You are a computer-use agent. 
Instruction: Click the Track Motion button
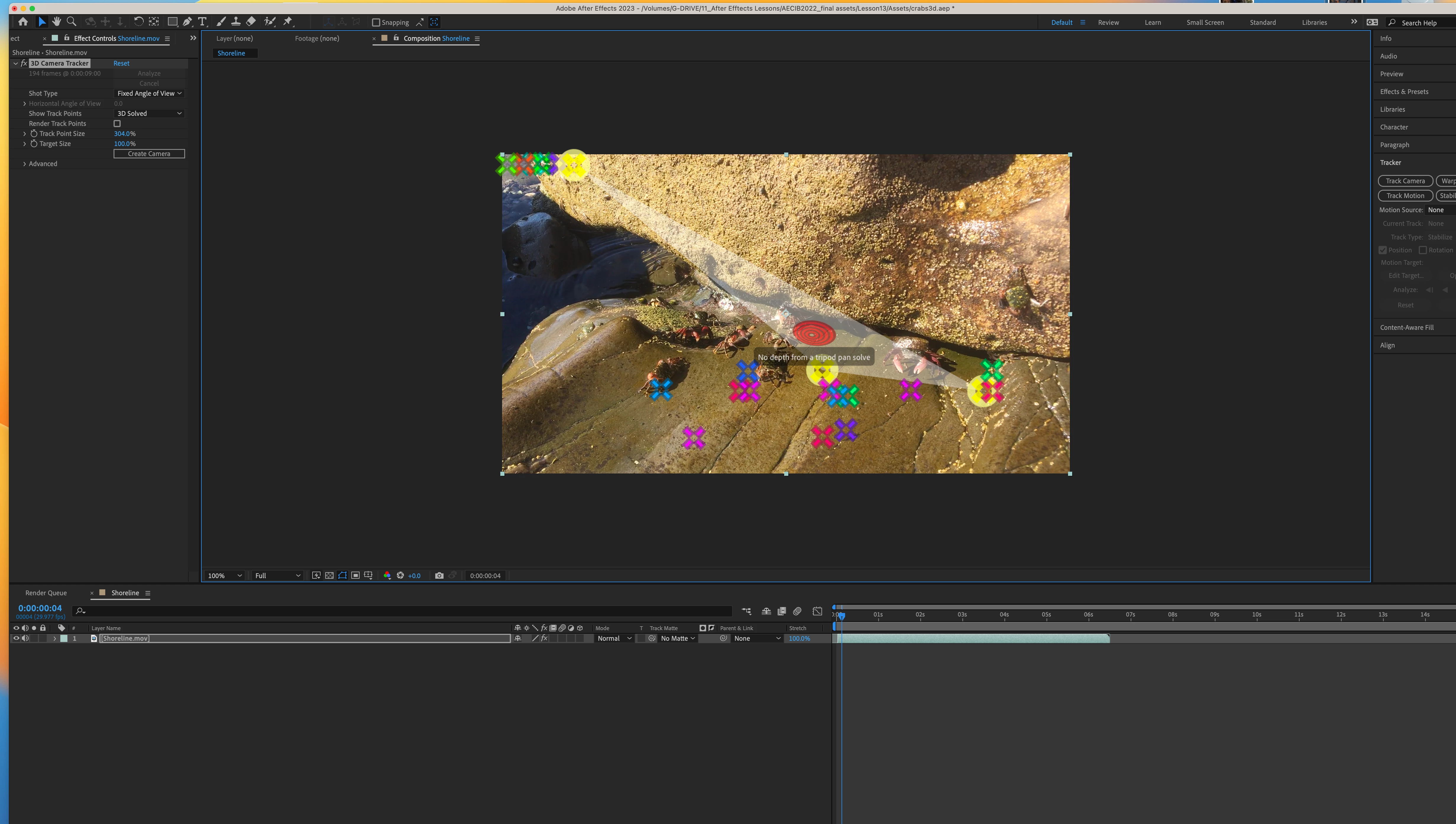[x=1405, y=195]
